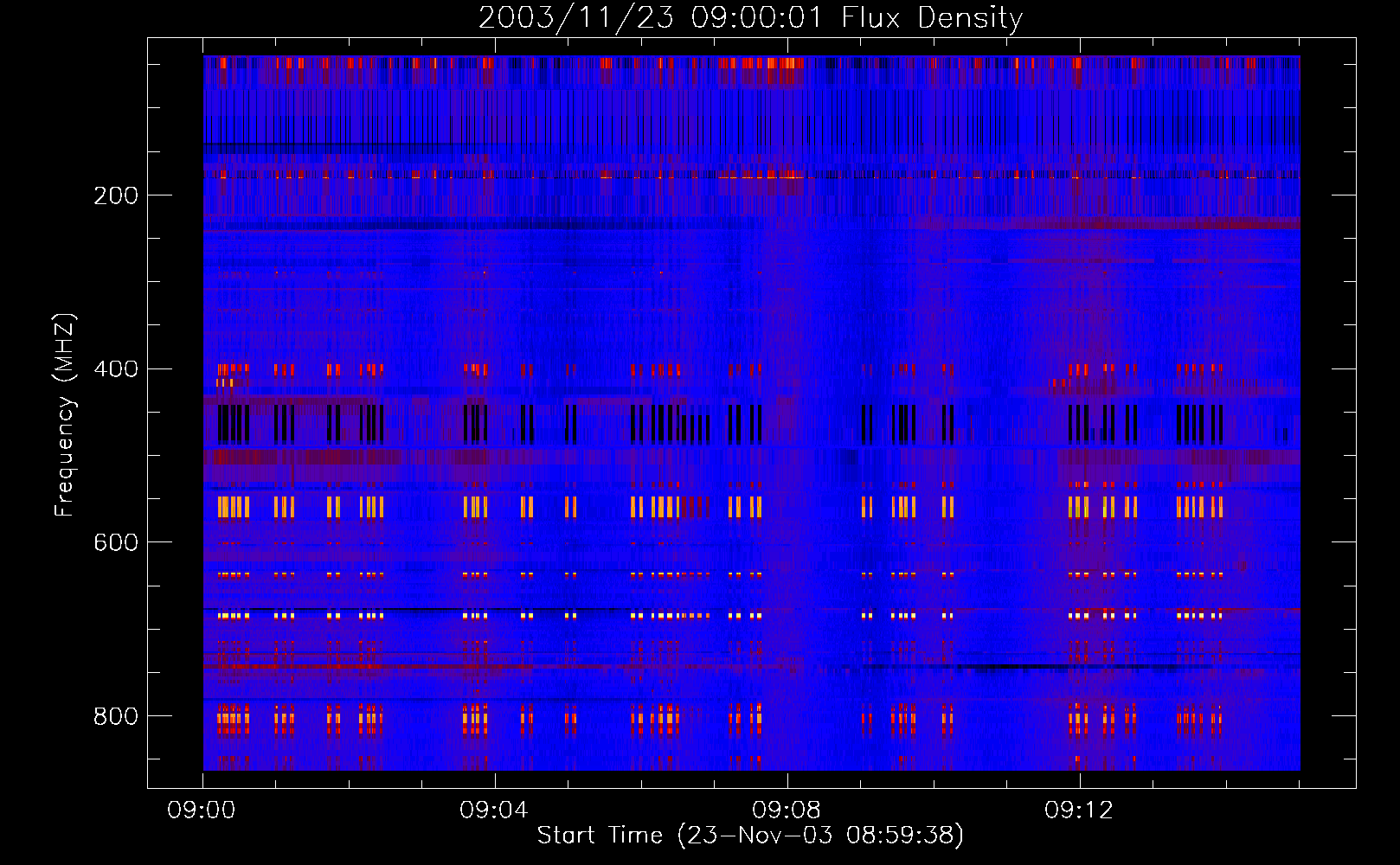Click the 'Start Time (23-Nov-03 08:59:38)' x-axis label

click(750, 836)
